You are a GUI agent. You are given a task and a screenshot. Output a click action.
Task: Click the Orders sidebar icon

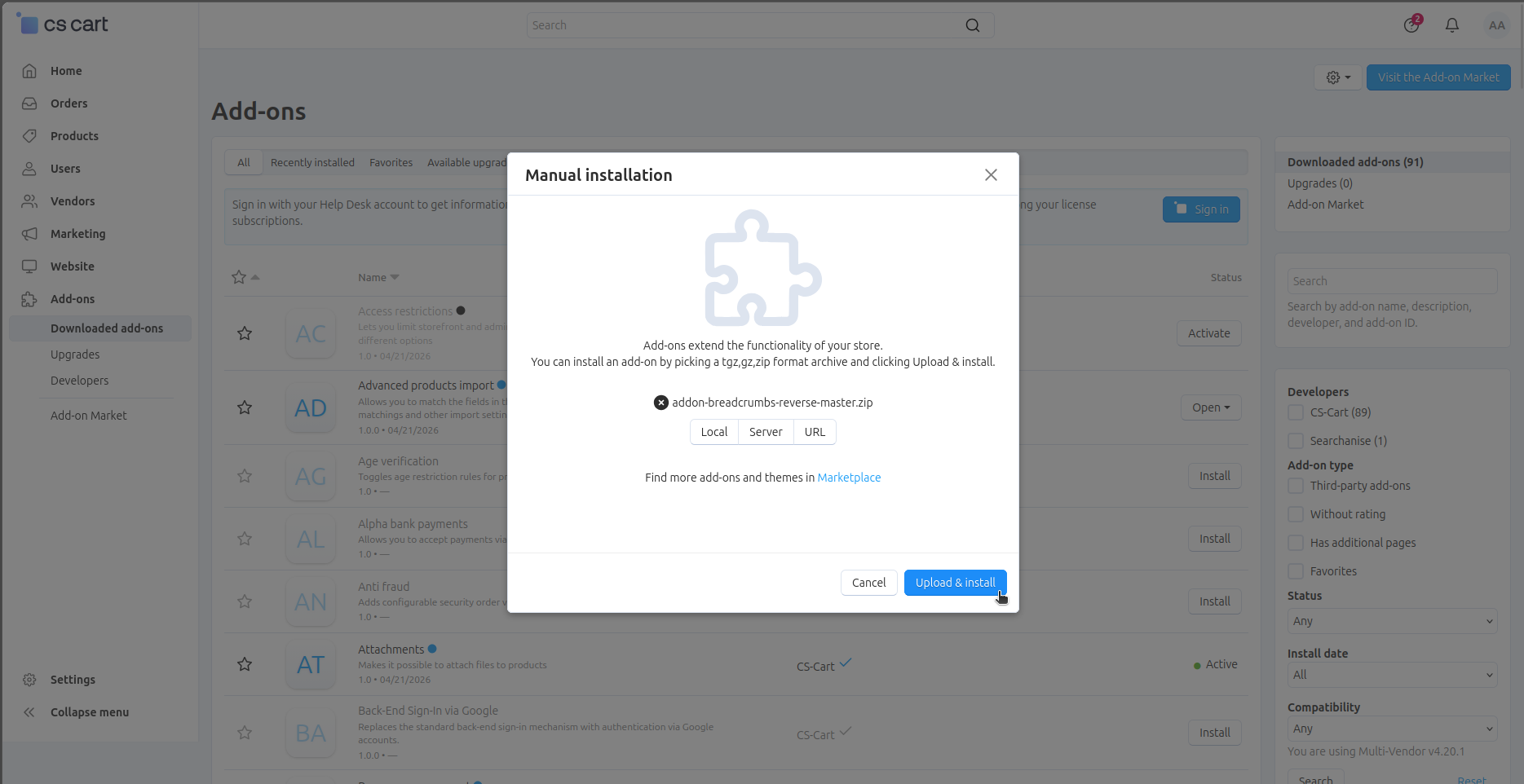pyautogui.click(x=29, y=104)
